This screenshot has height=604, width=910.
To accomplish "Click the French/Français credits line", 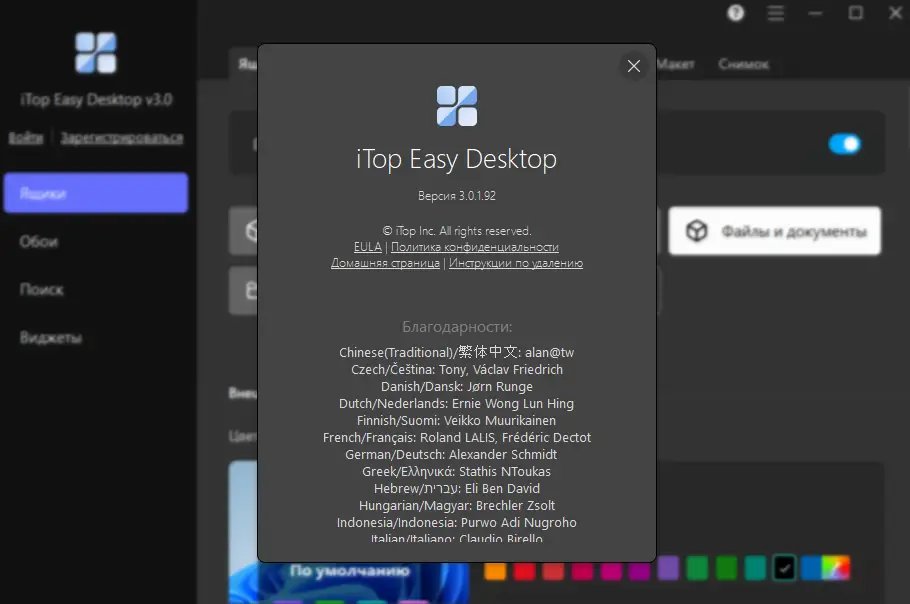I will (x=457, y=438).
